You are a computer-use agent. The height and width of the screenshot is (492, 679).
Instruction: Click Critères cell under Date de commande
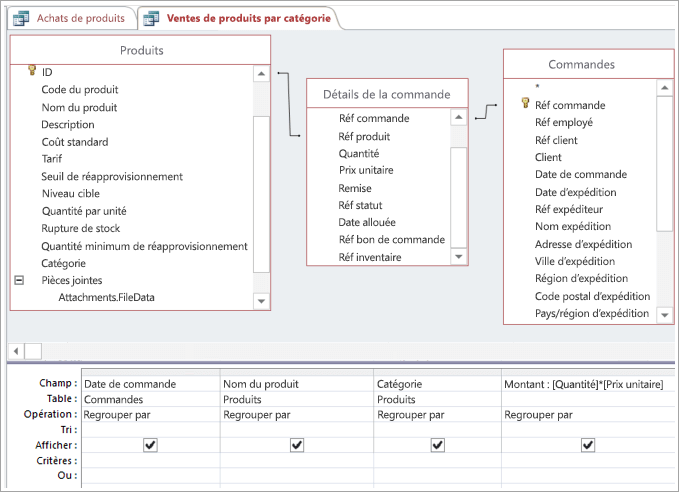click(x=151, y=460)
